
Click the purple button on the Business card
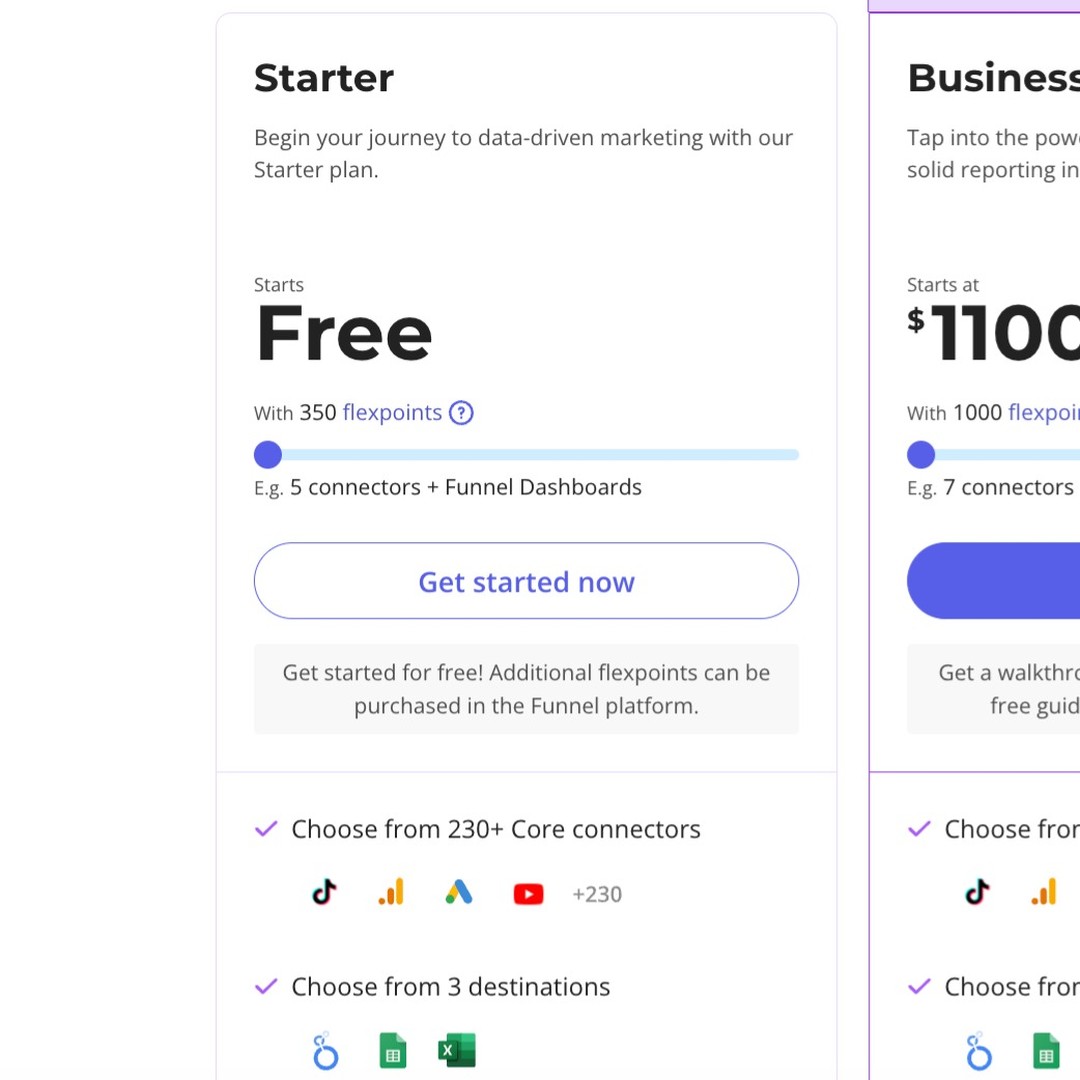click(1010, 581)
